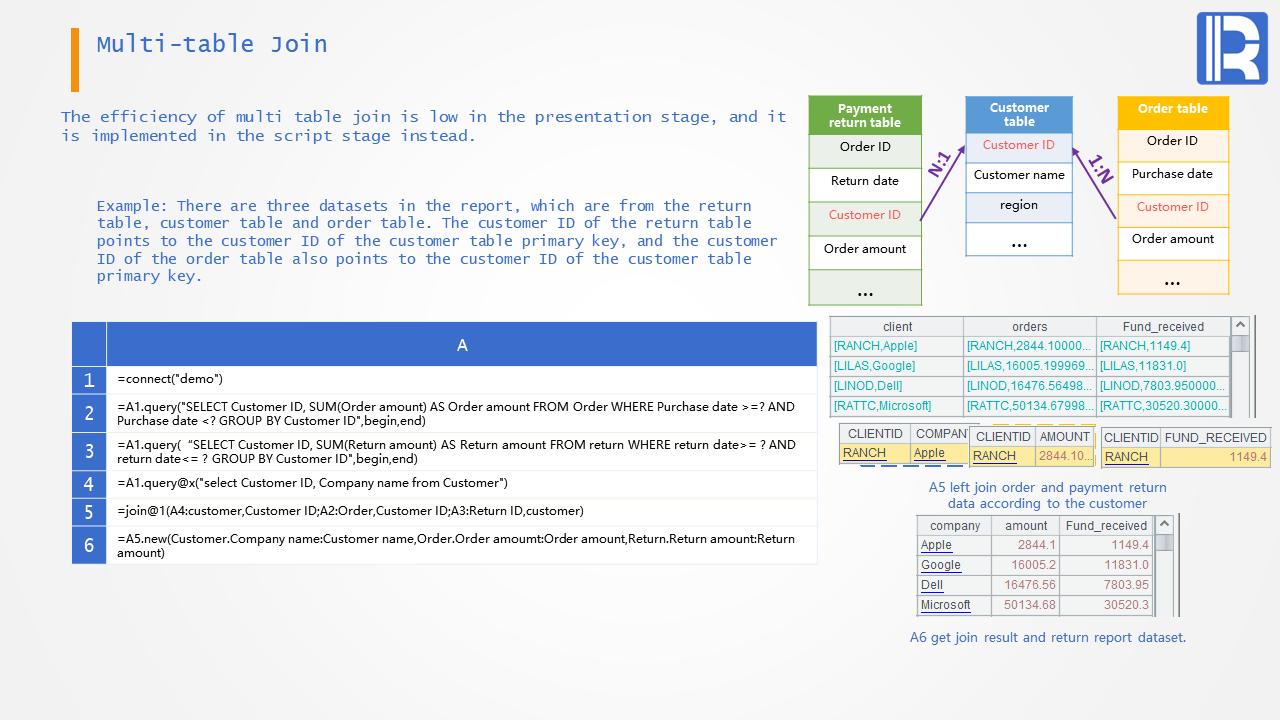Select the 'orders' column header
The image size is (1280, 720).
pyautogui.click(x=1030, y=327)
